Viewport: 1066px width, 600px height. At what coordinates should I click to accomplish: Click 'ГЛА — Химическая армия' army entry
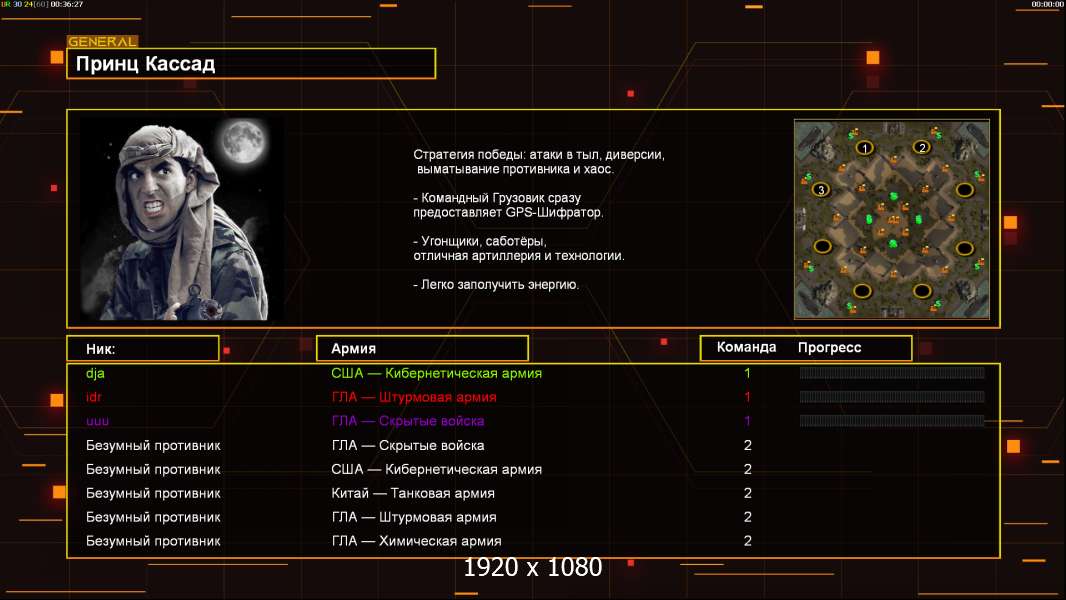pos(416,541)
